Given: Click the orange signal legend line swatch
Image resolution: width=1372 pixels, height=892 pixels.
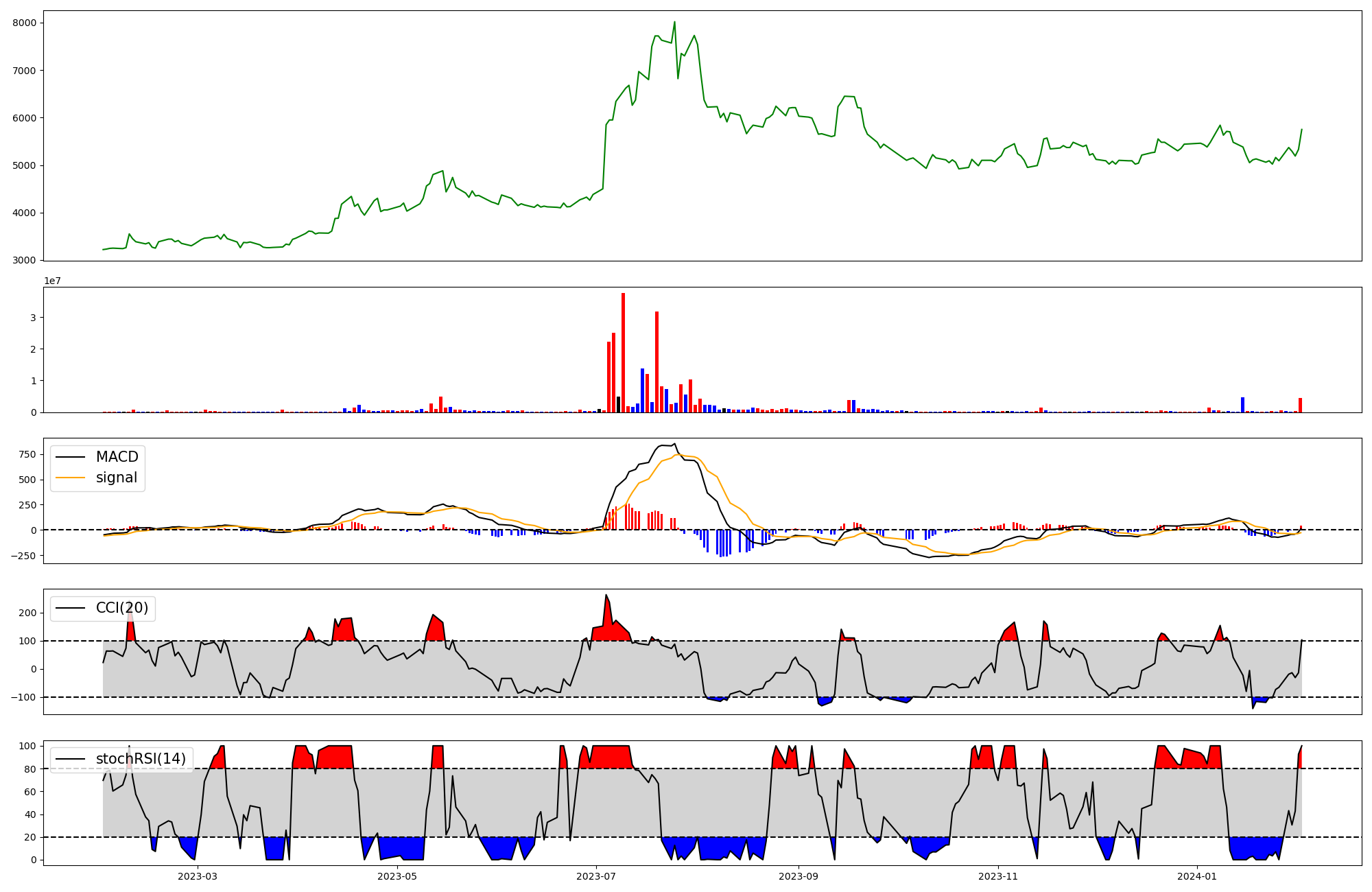Looking at the screenshot, I should click(x=70, y=478).
